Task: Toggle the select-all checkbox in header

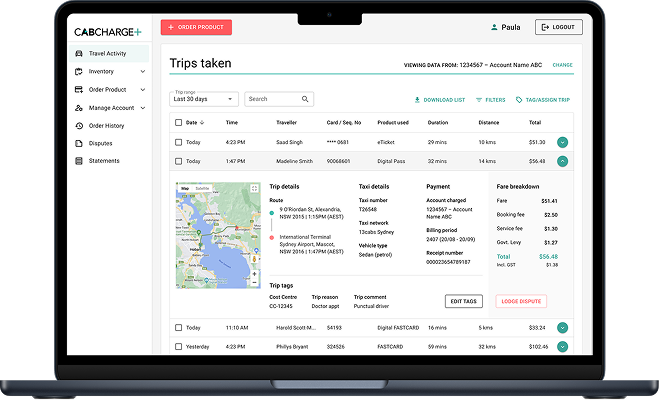Action: click(x=178, y=122)
